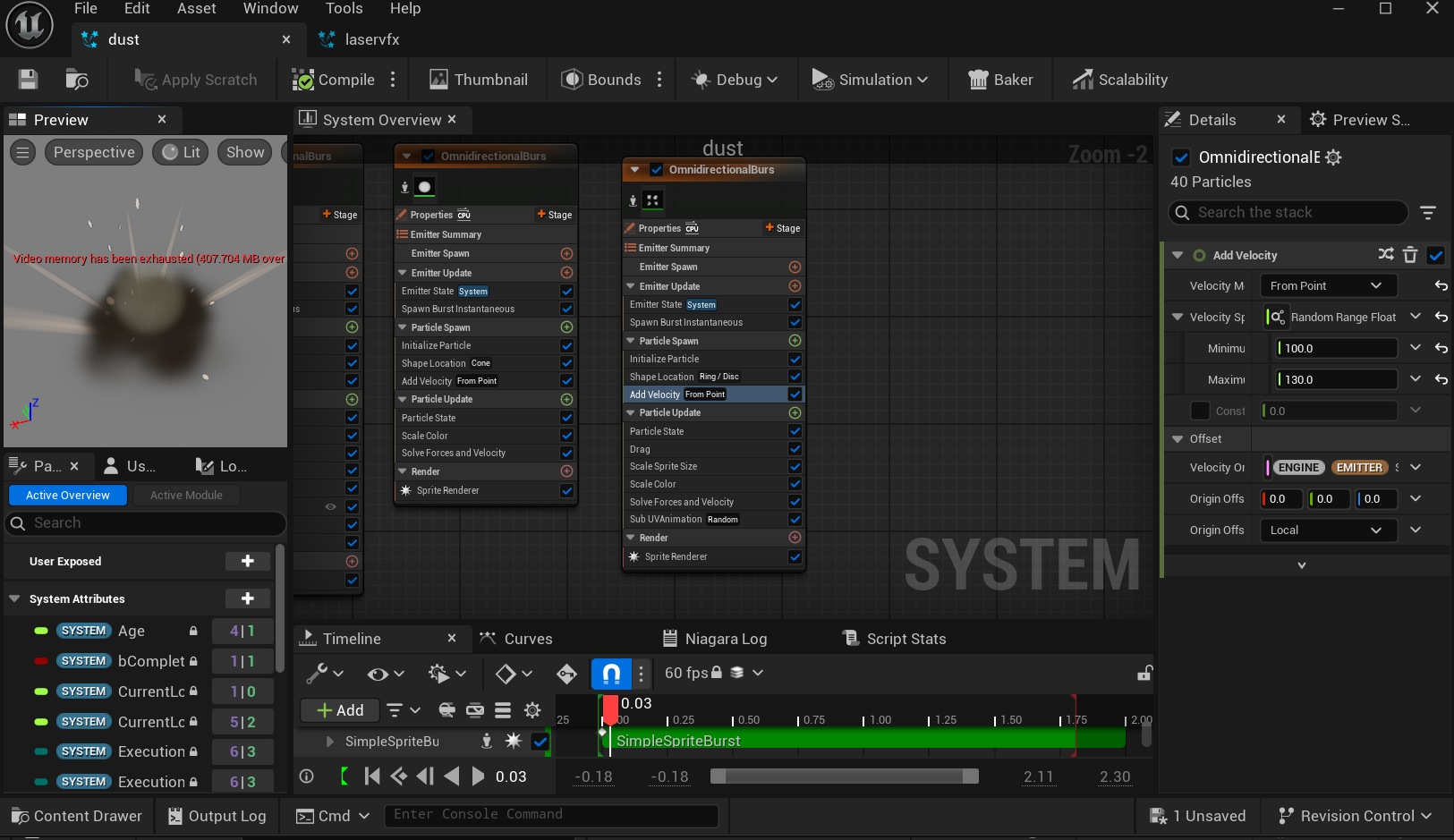
Task: Toggle the timeline snapping magnet
Action: pos(612,673)
